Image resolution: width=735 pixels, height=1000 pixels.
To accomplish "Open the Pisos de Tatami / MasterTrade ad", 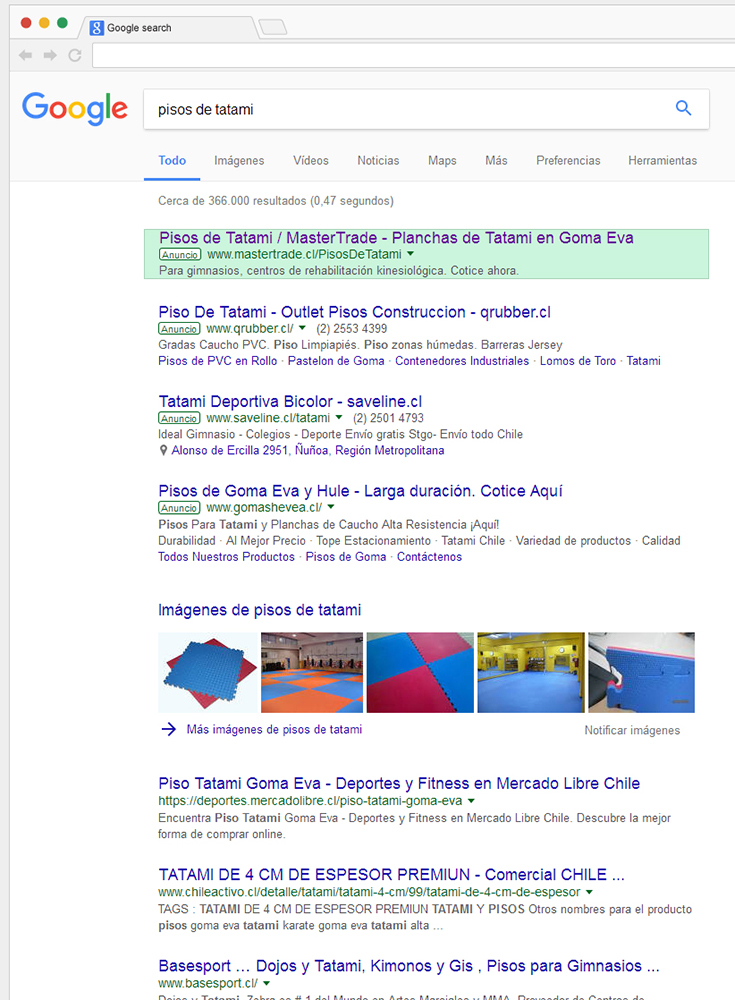I will 396,238.
